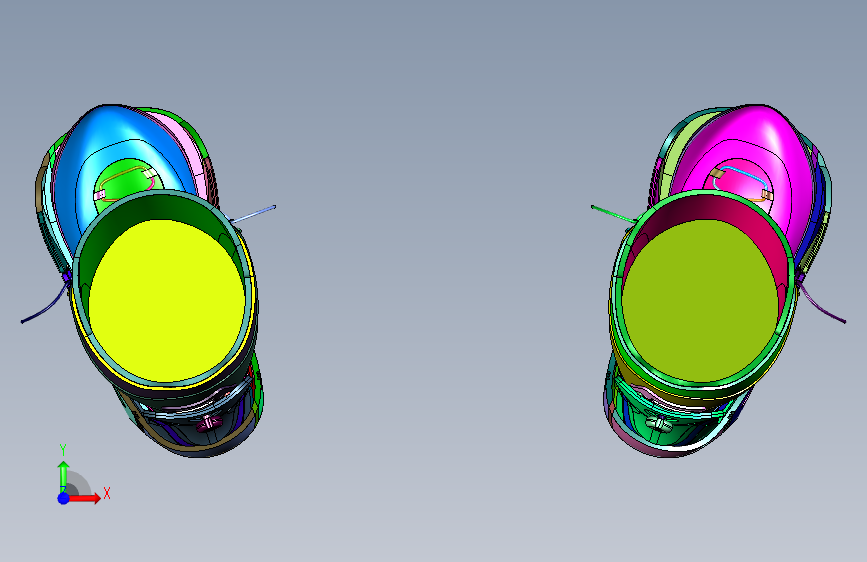
Task: Pick the light-blue rod protruding from left model
Action: point(253,214)
